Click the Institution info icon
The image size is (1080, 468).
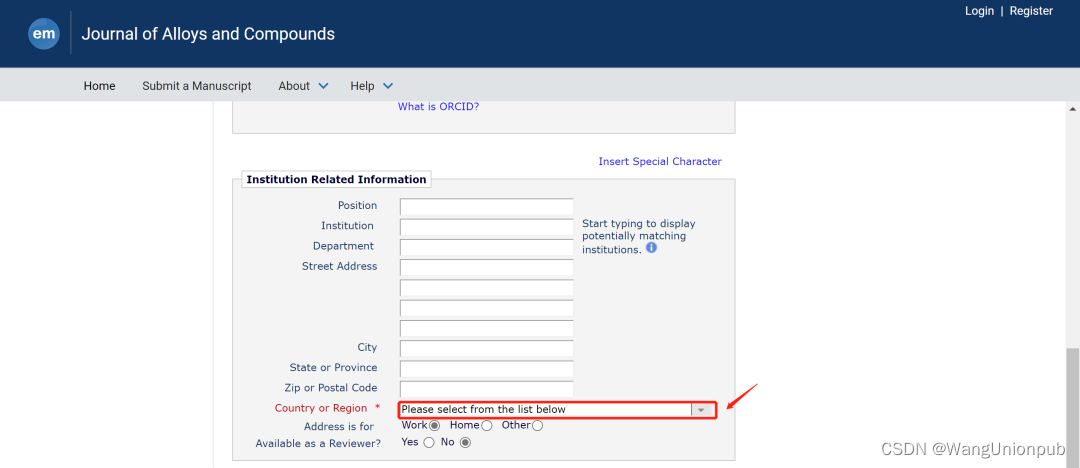(x=651, y=247)
